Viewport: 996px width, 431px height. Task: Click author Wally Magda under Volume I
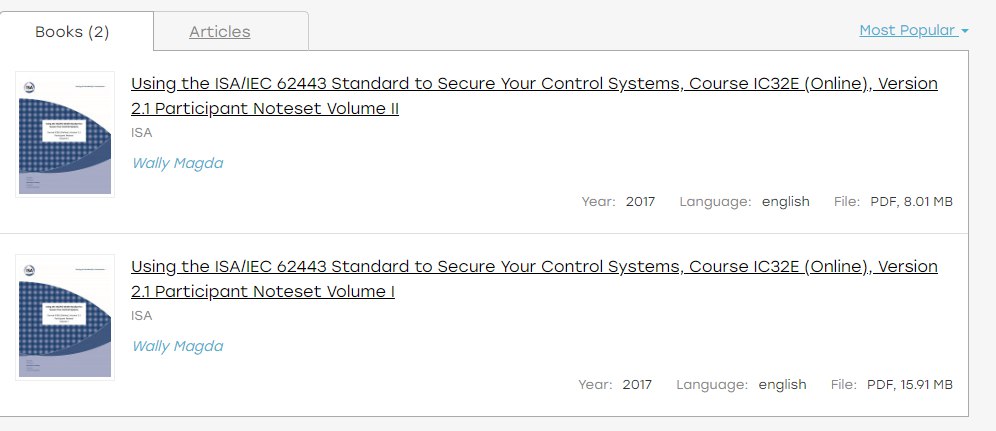[x=177, y=346]
